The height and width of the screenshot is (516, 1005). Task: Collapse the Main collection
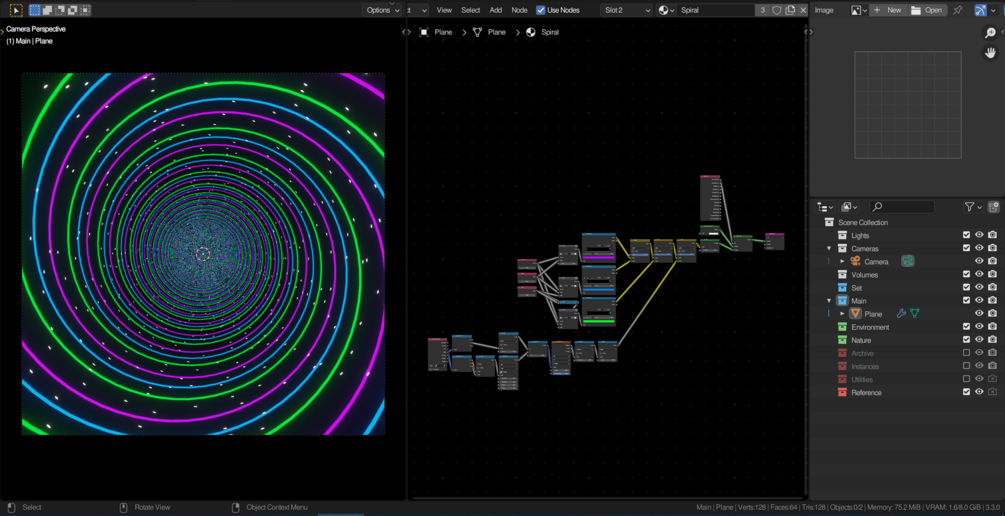[829, 301]
